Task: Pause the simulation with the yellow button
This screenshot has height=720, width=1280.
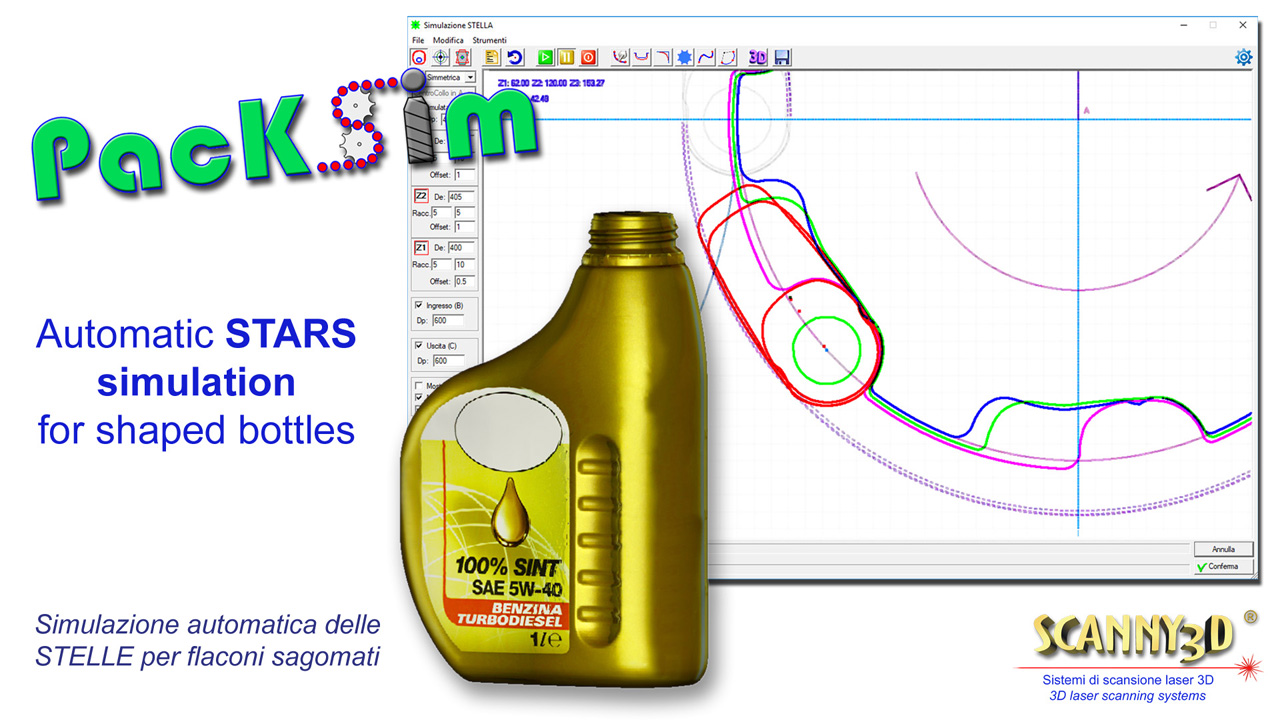Action: point(566,58)
